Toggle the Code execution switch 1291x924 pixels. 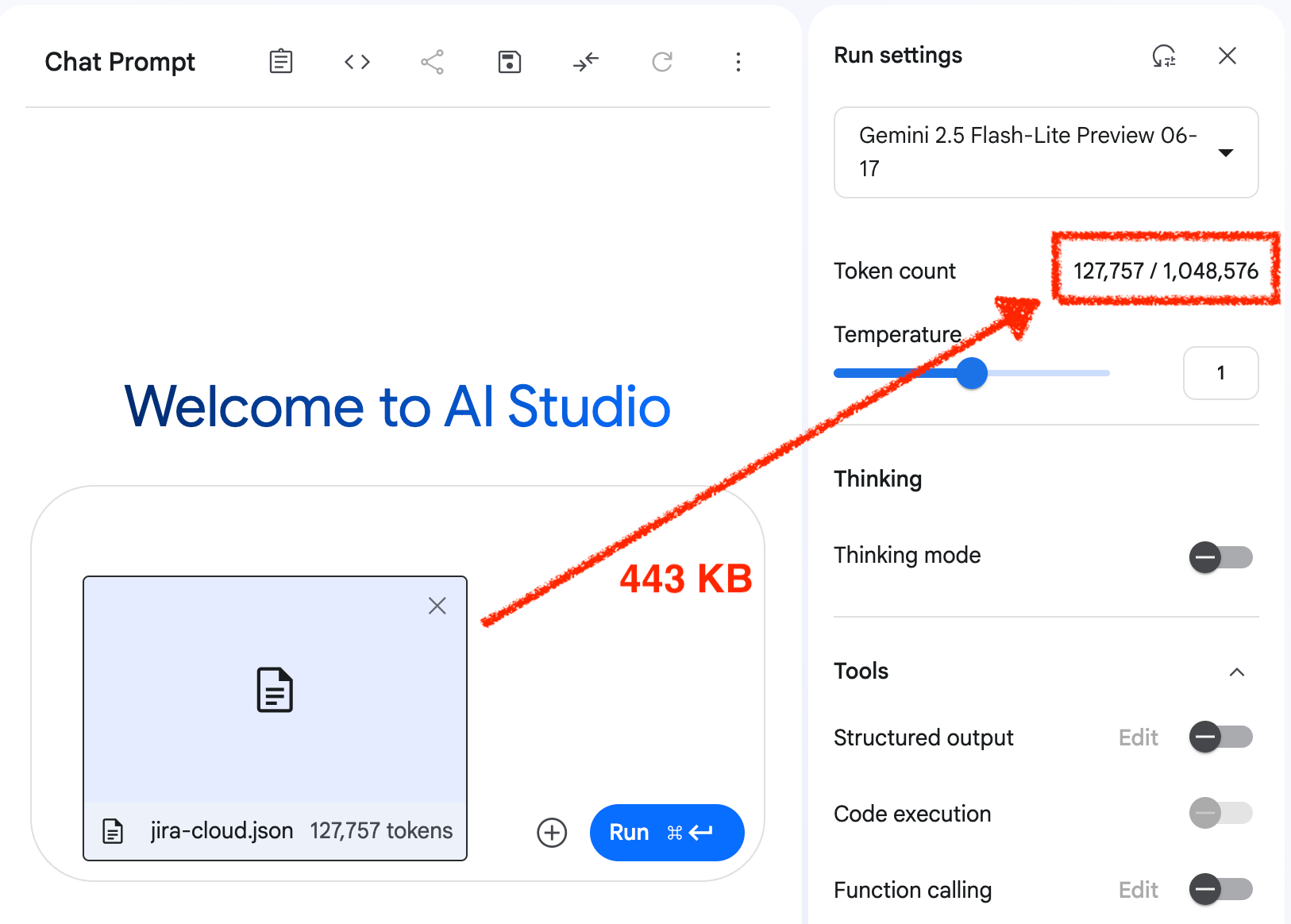coord(1221,813)
